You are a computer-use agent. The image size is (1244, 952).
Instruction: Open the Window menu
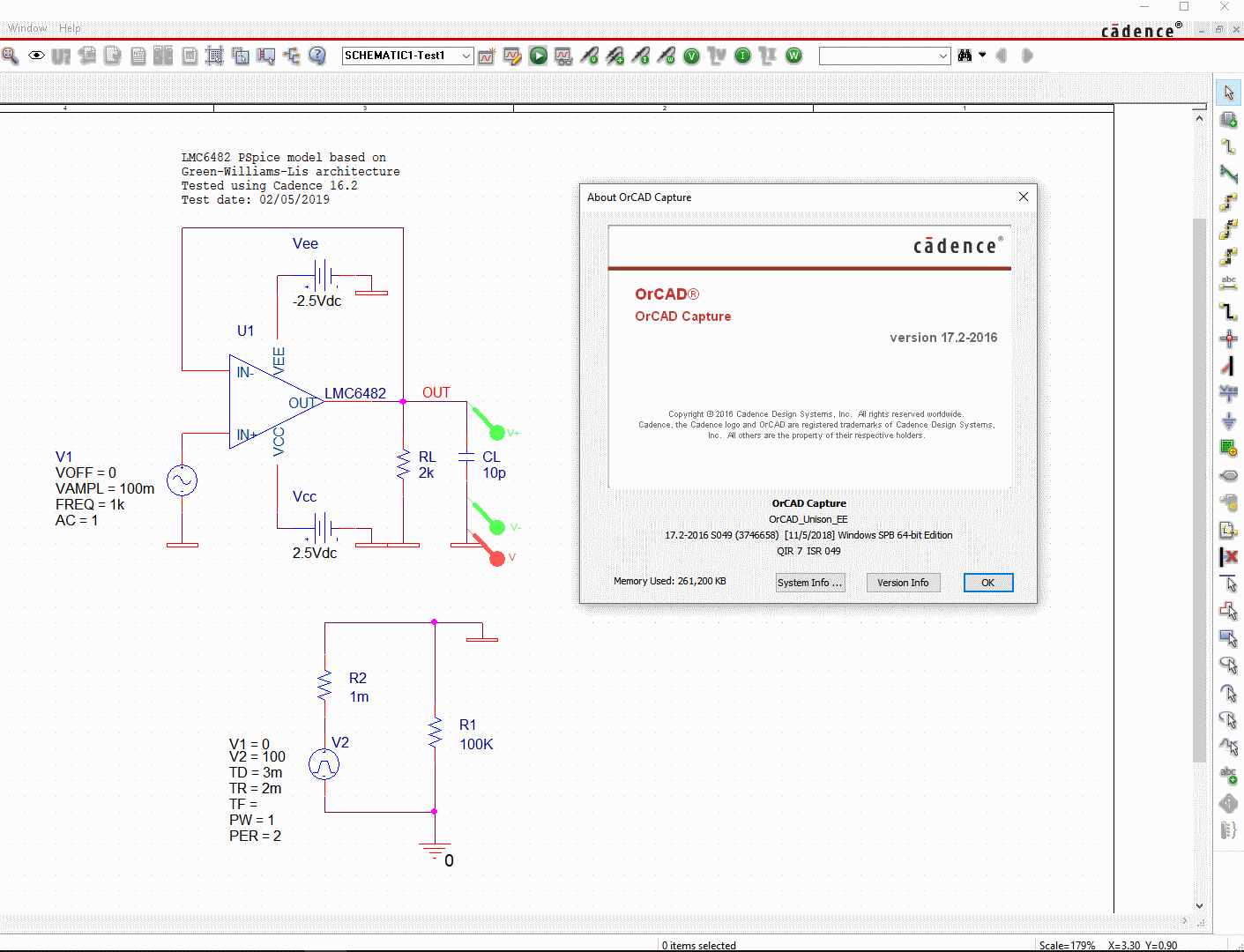(27, 28)
